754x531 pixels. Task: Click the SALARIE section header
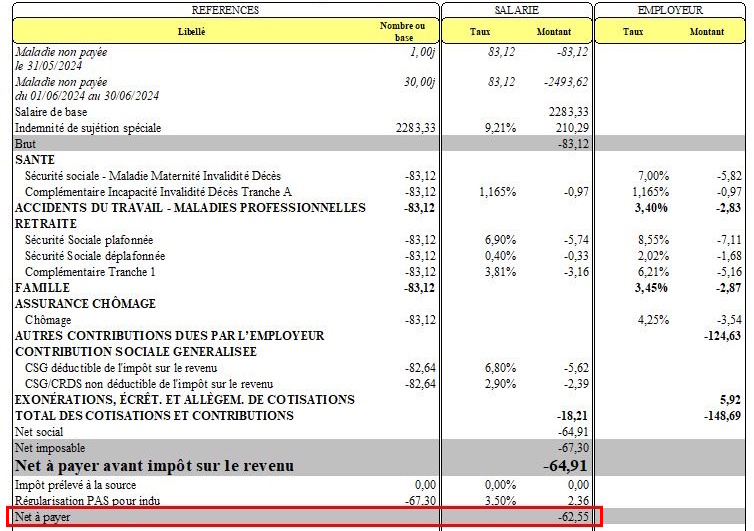pyautogui.click(x=516, y=10)
